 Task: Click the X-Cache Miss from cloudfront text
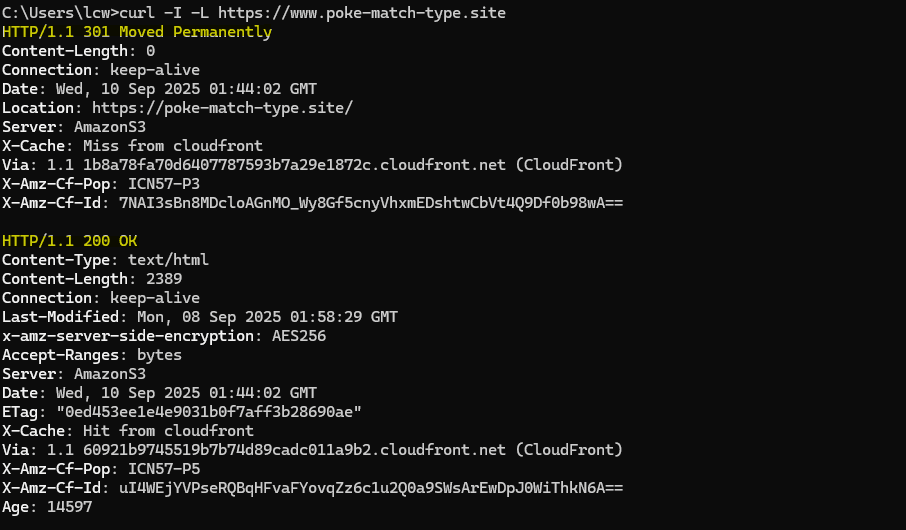point(173,146)
